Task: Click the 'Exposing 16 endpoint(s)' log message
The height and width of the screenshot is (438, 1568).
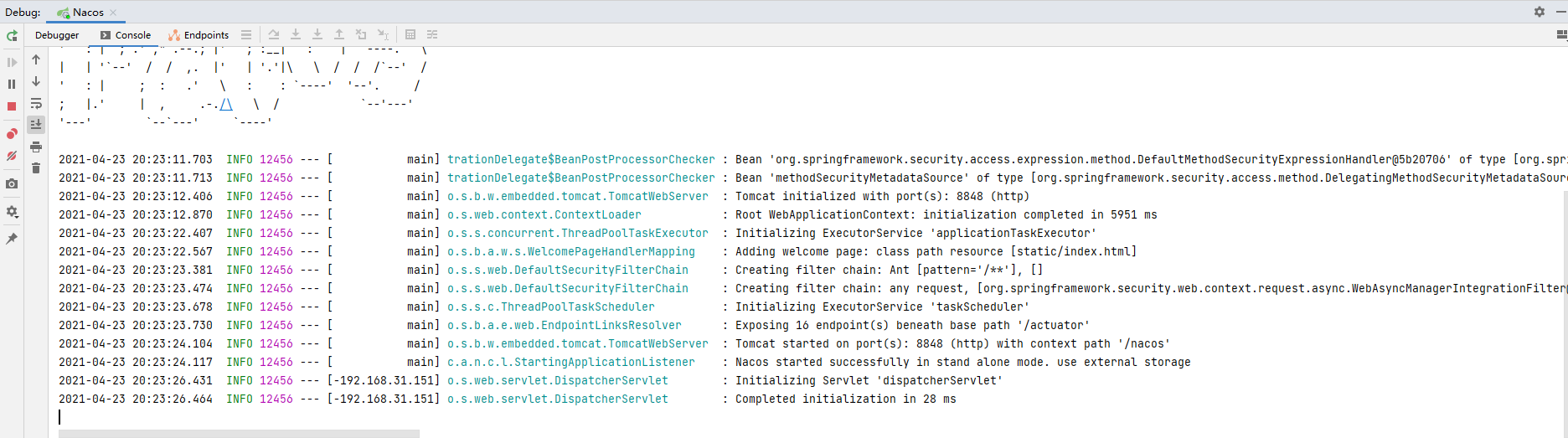Action: click(x=913, y=325)
